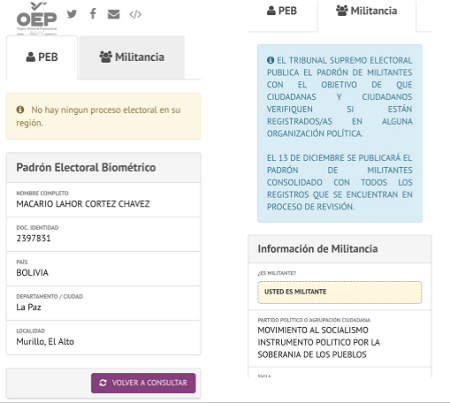Click 'No hay ningun proceso electoral' alert

tap(103, 116)
